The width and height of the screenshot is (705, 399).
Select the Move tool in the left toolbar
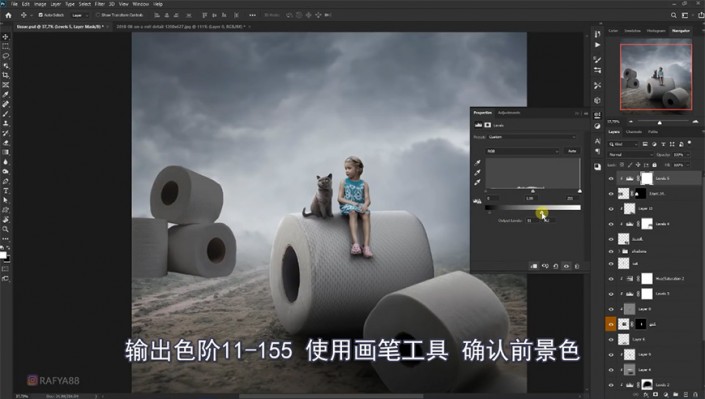pyautogui.click(x=5, y=37)
